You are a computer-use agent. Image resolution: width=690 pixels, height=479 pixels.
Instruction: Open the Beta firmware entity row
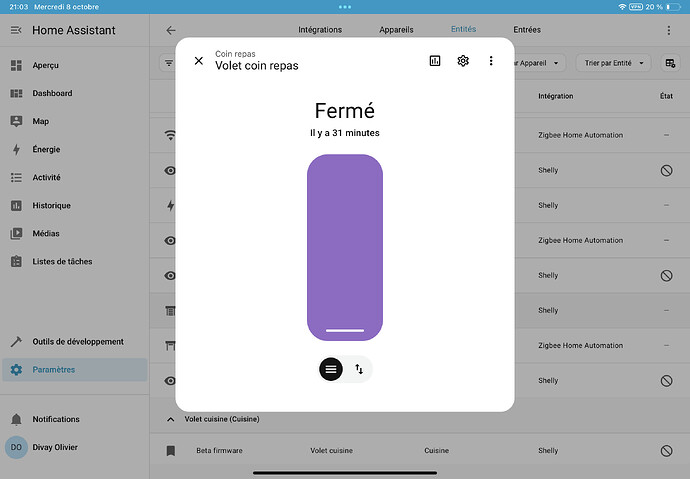point(420,450)
